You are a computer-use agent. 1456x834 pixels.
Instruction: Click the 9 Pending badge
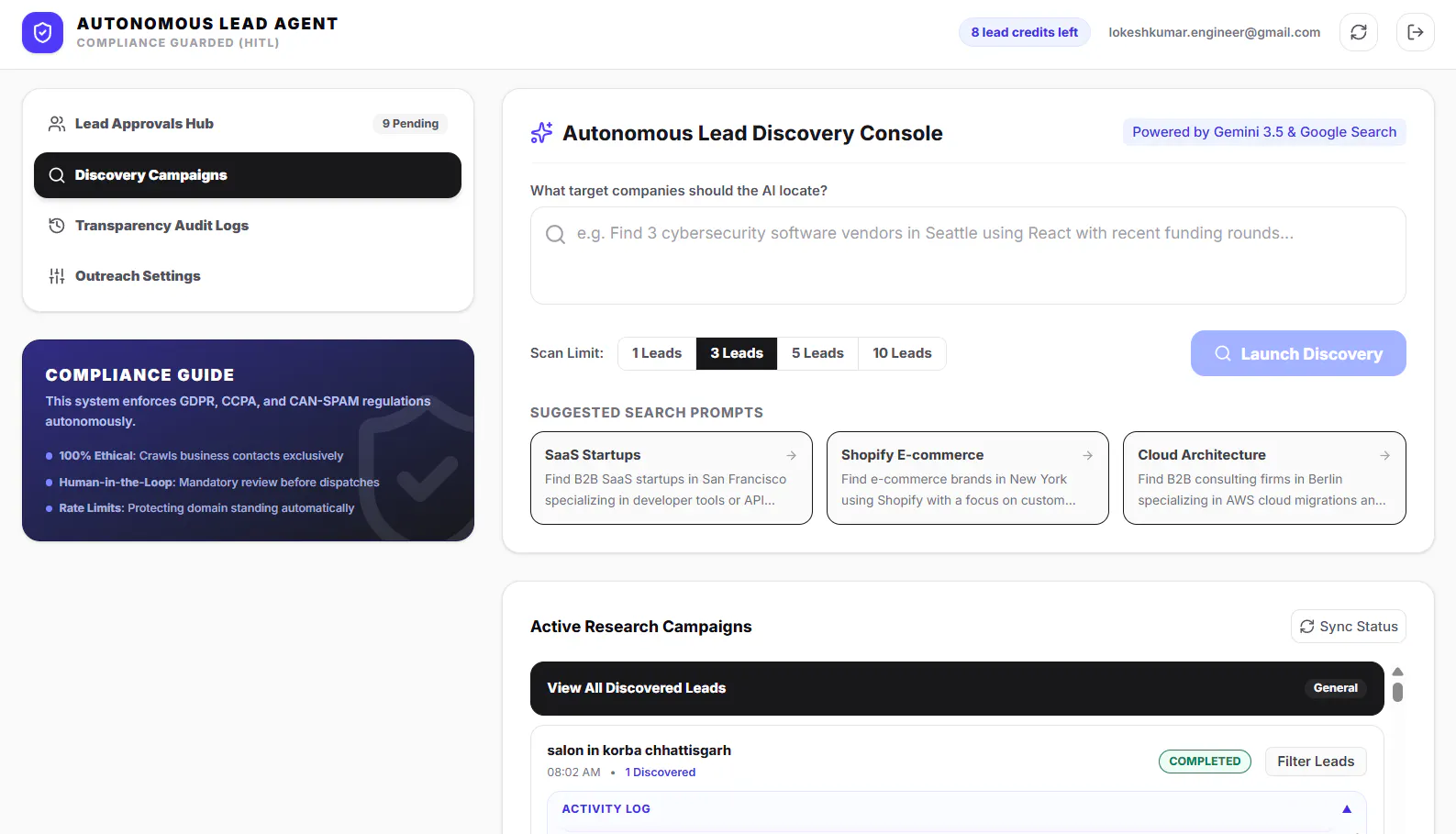coord(410,124)
